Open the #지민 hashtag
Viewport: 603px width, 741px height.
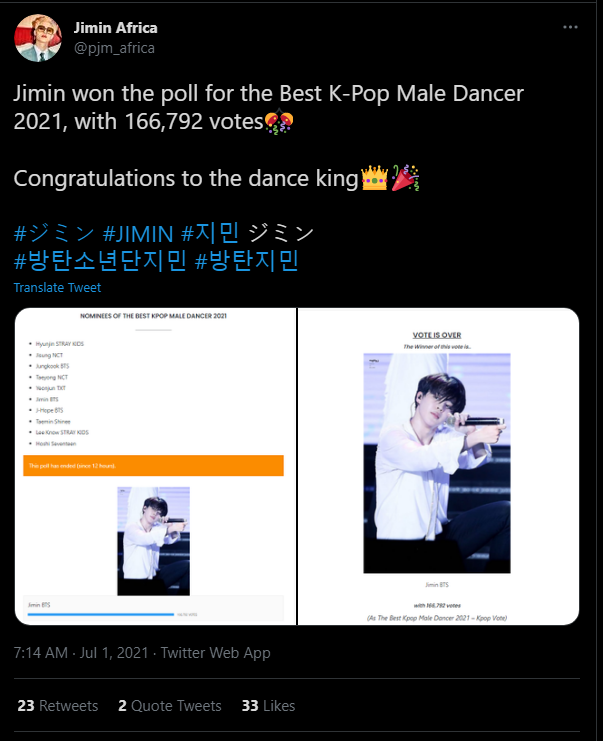[x=210, y=233]
